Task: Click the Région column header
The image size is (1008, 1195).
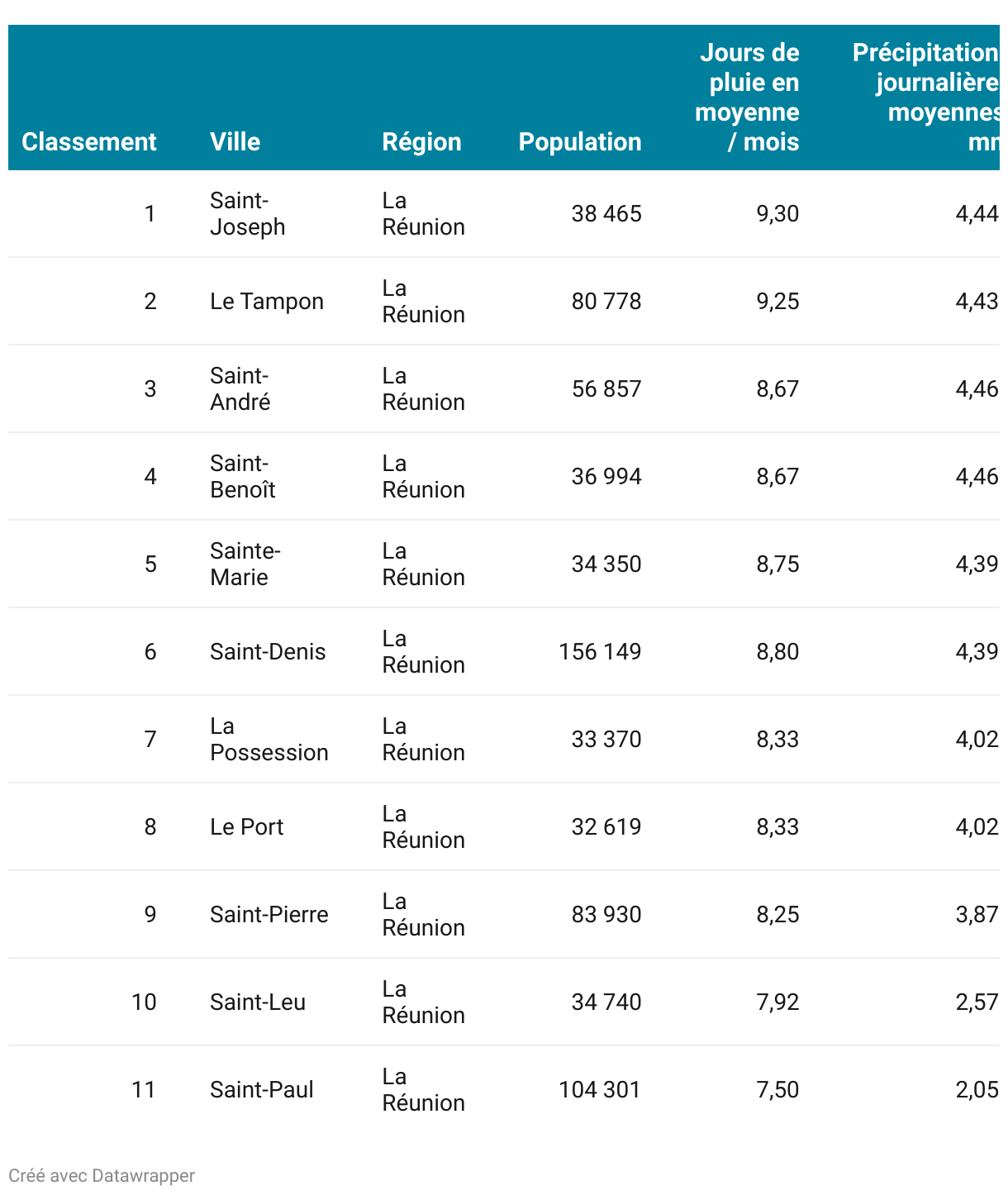Action: 421,142
